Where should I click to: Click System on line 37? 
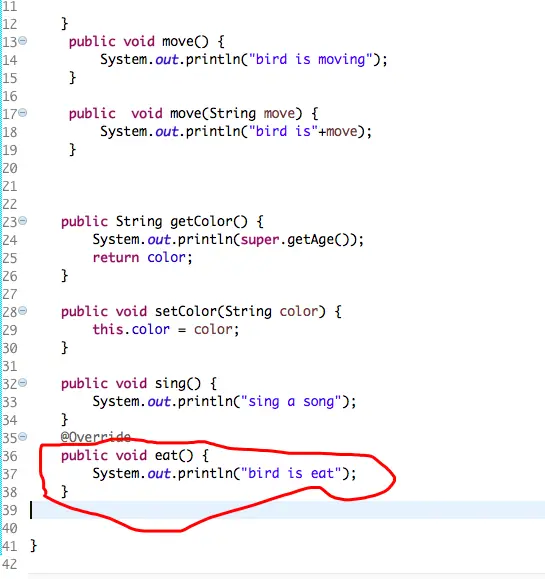(x=116, y=473)
